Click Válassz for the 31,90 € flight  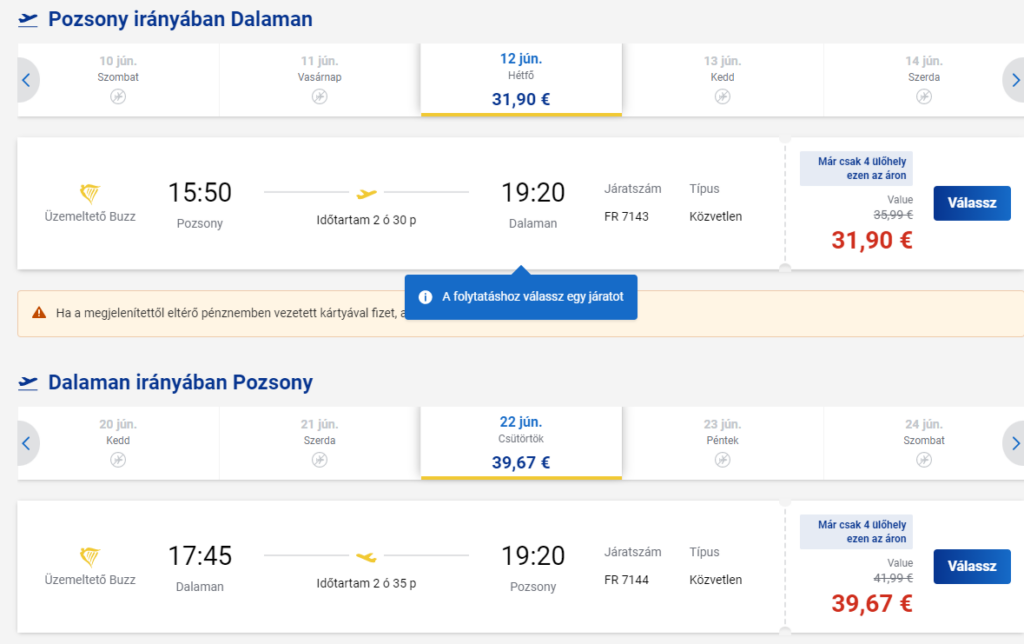tap(972, 203)
